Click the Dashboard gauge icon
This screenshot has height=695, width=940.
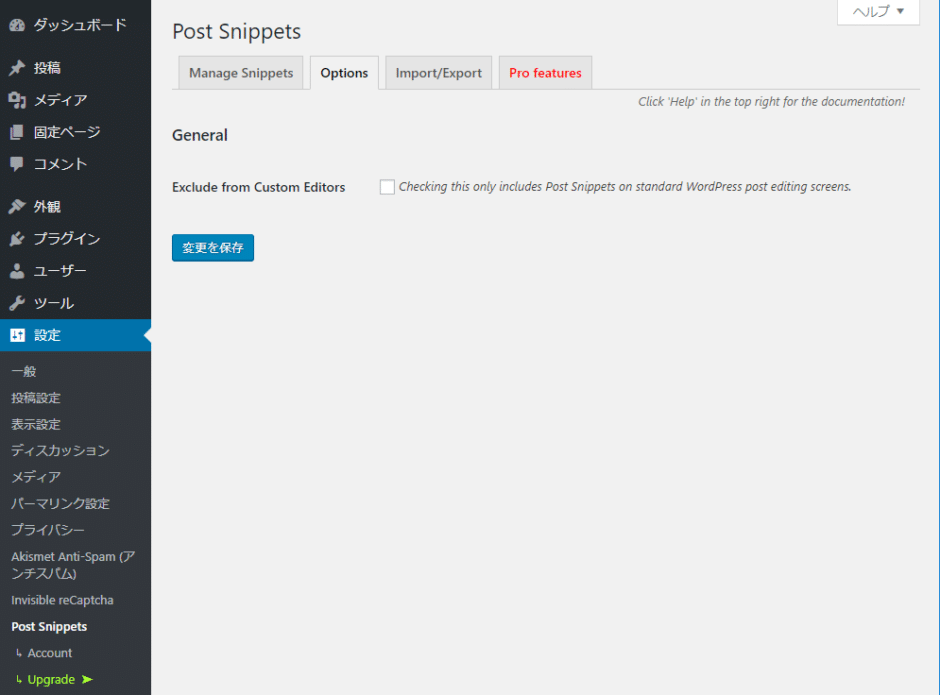tap(17, 25)
